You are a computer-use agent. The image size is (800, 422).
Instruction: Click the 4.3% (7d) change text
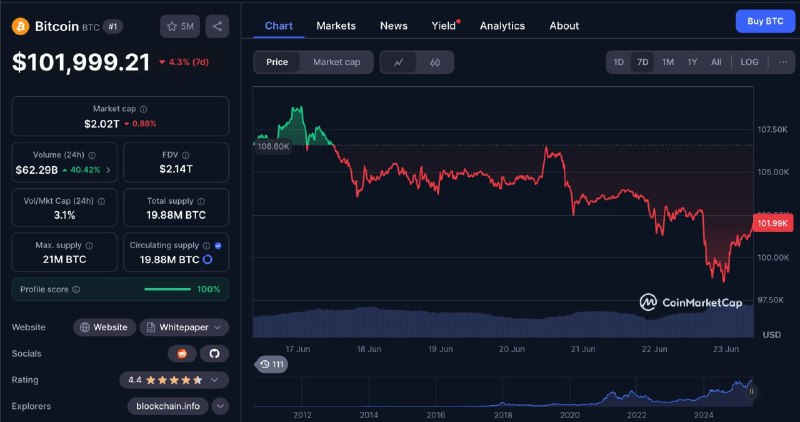click(188, 62)
